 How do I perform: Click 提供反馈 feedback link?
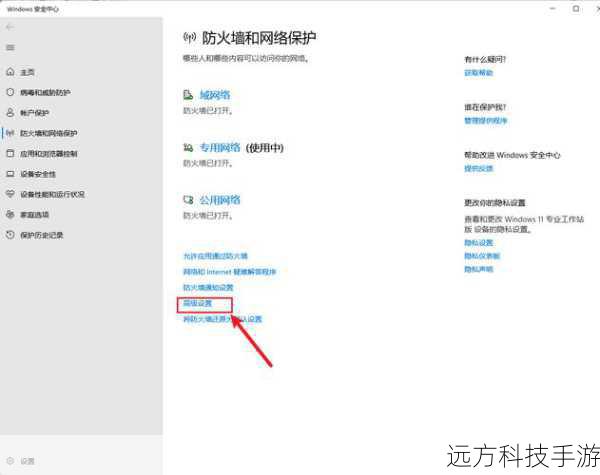click(478, 168)
